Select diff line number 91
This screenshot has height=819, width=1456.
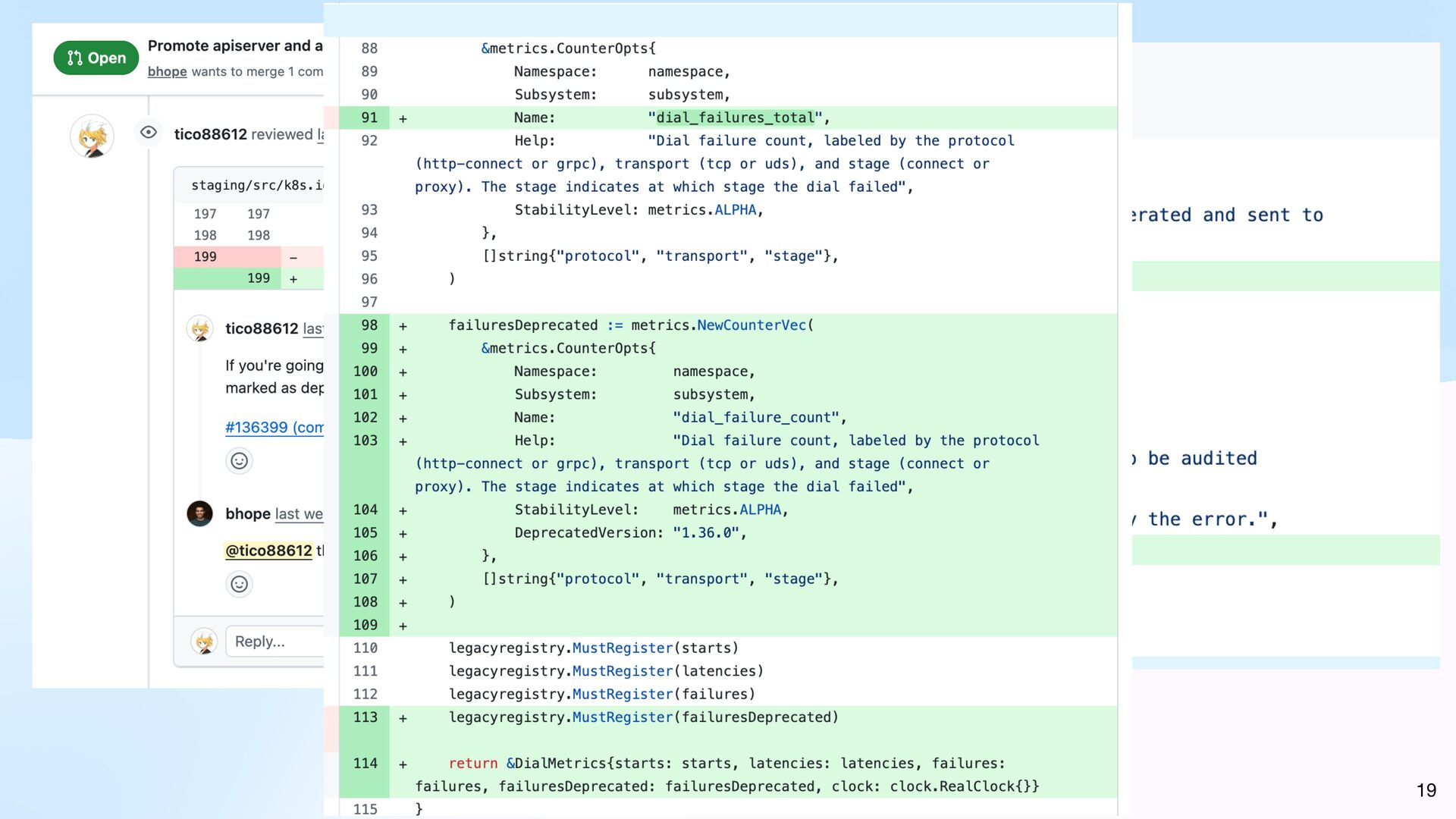(x=369, y=118)
